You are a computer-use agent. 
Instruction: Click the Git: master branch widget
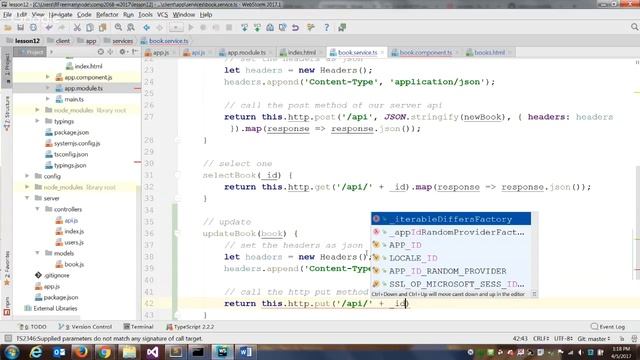(594, 339)
